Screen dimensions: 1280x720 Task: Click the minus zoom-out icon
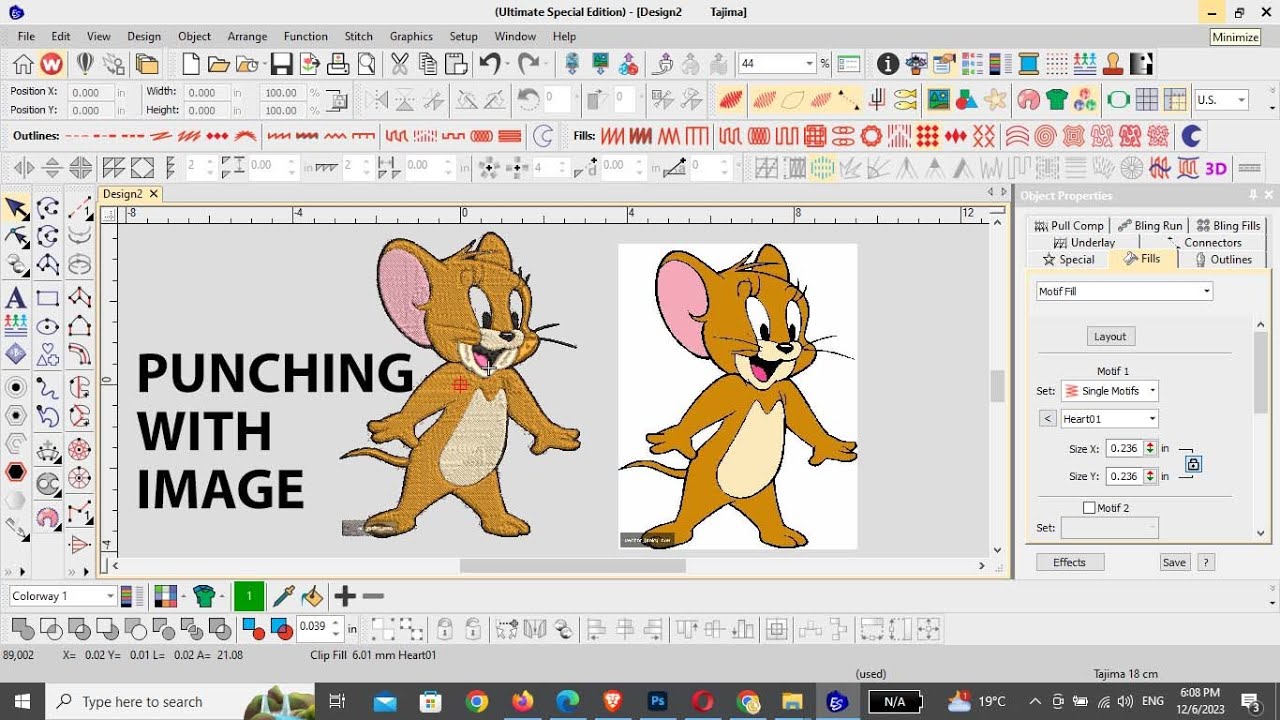click(373, 597)
